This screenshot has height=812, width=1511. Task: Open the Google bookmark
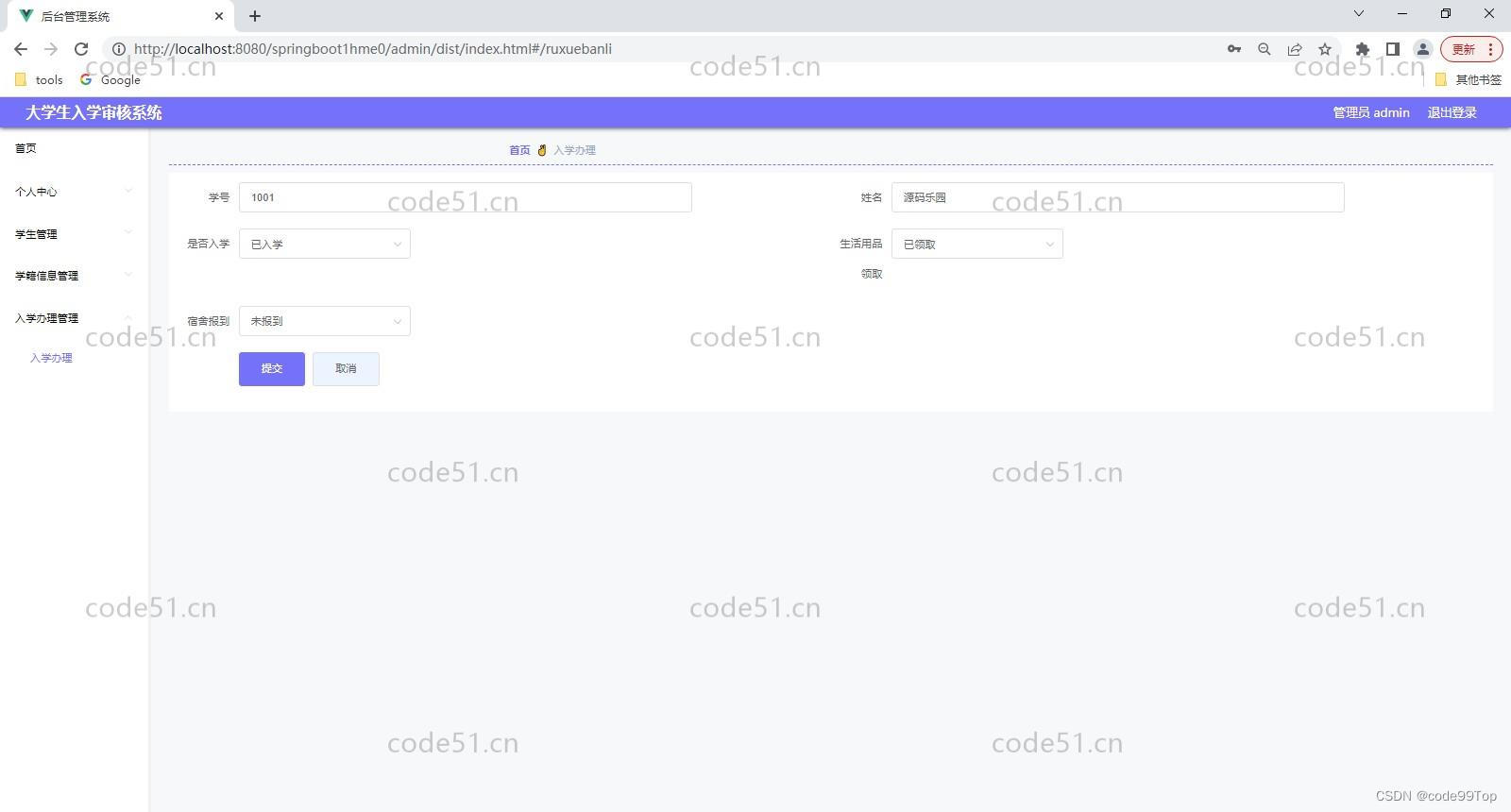click(110, 80)
